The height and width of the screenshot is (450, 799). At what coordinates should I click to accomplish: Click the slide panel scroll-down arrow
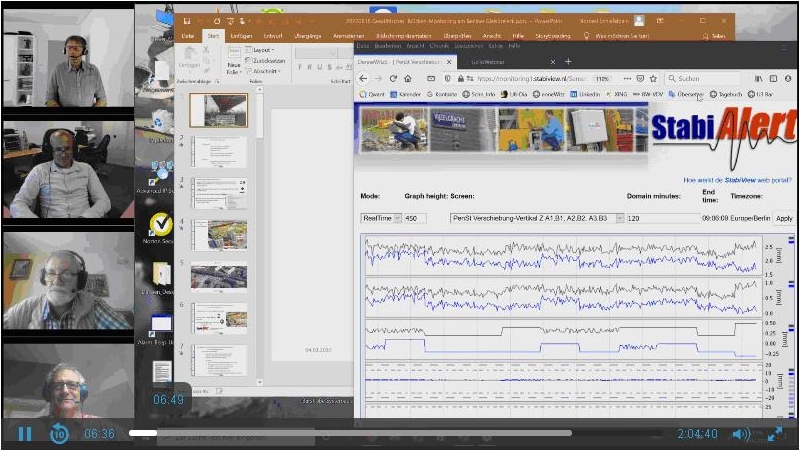pos(259,382)
